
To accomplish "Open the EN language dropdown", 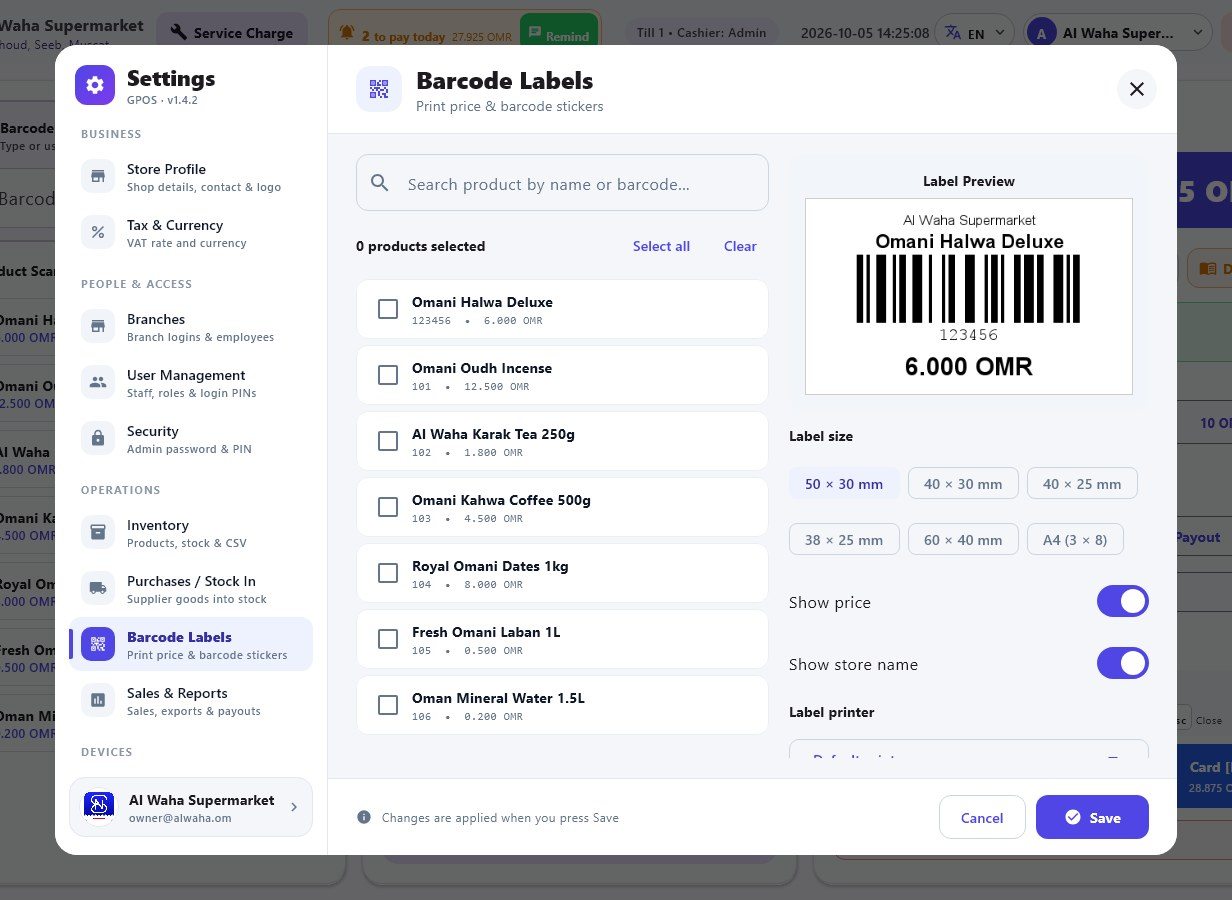I will point(973,33).
